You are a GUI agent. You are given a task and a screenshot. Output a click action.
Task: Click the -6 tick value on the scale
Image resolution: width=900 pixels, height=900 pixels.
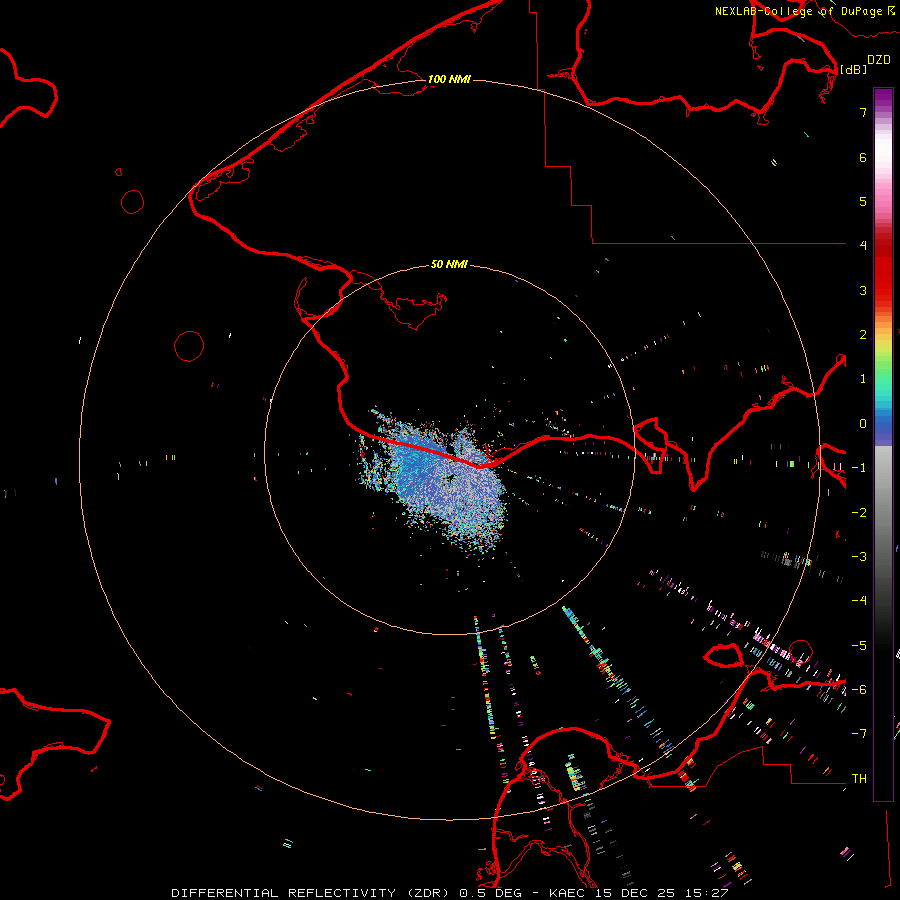pyautogui.click(x=859, y=690)
